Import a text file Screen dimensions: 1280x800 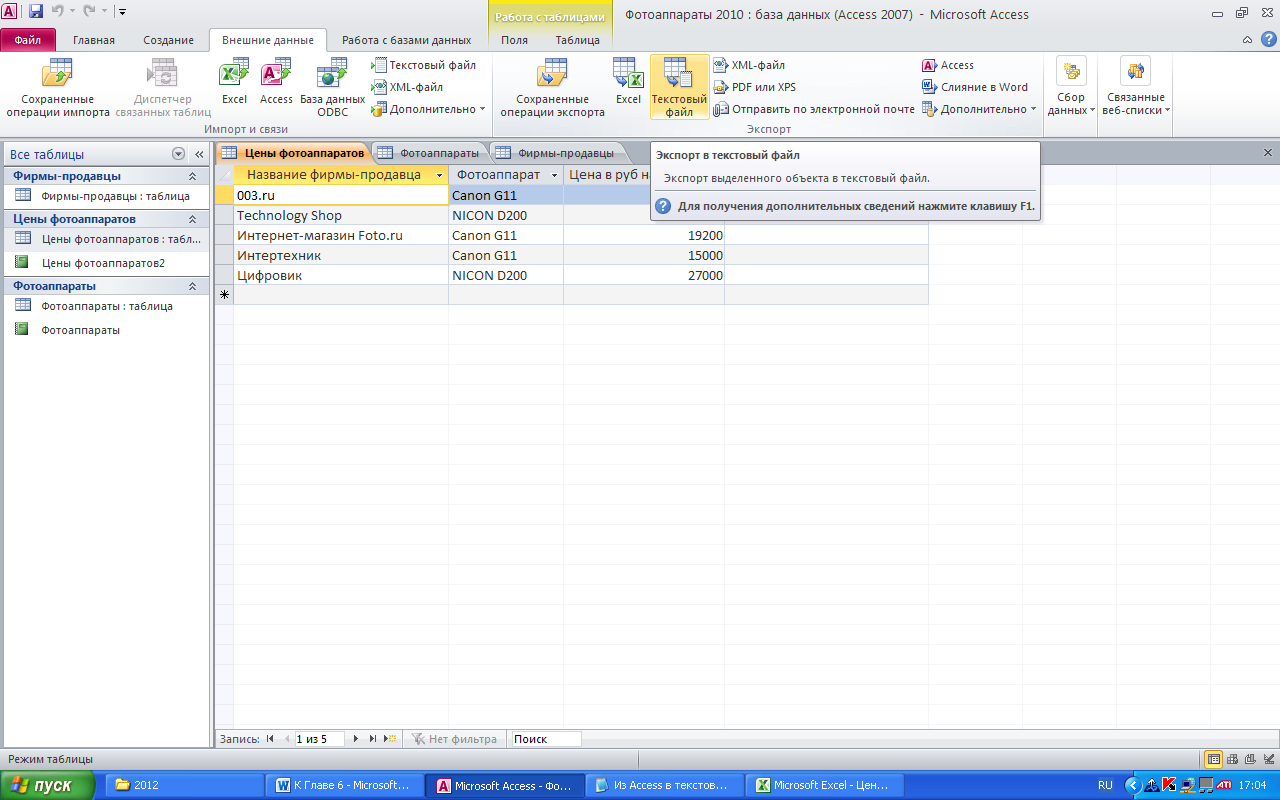pos(424,65)
